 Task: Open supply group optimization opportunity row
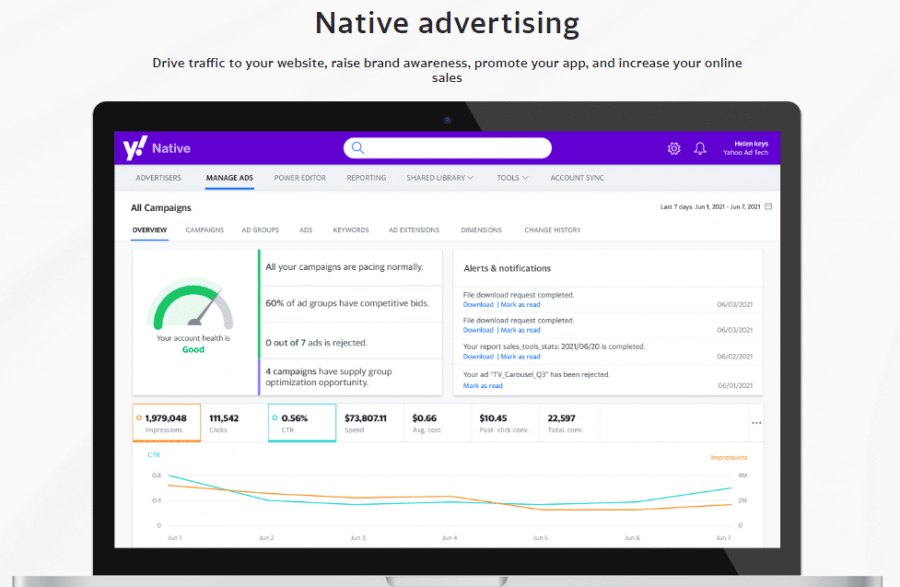pos(351,377)
